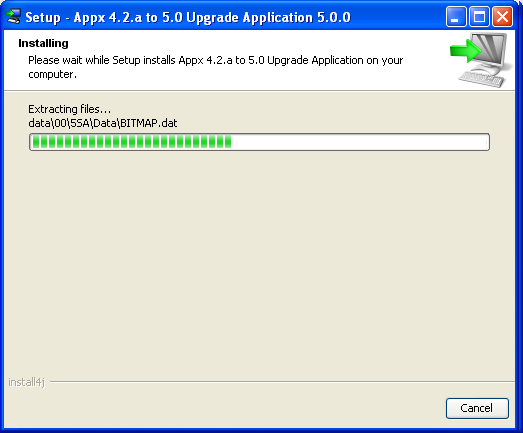Minimize the Setup window
The image size is (523, 433).
click(x=456, y=16)
